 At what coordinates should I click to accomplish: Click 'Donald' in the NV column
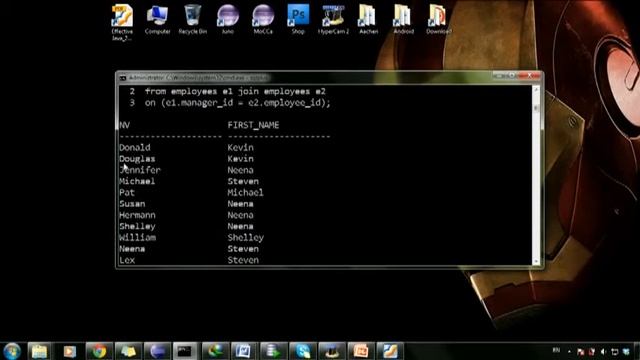coord(135,147)
